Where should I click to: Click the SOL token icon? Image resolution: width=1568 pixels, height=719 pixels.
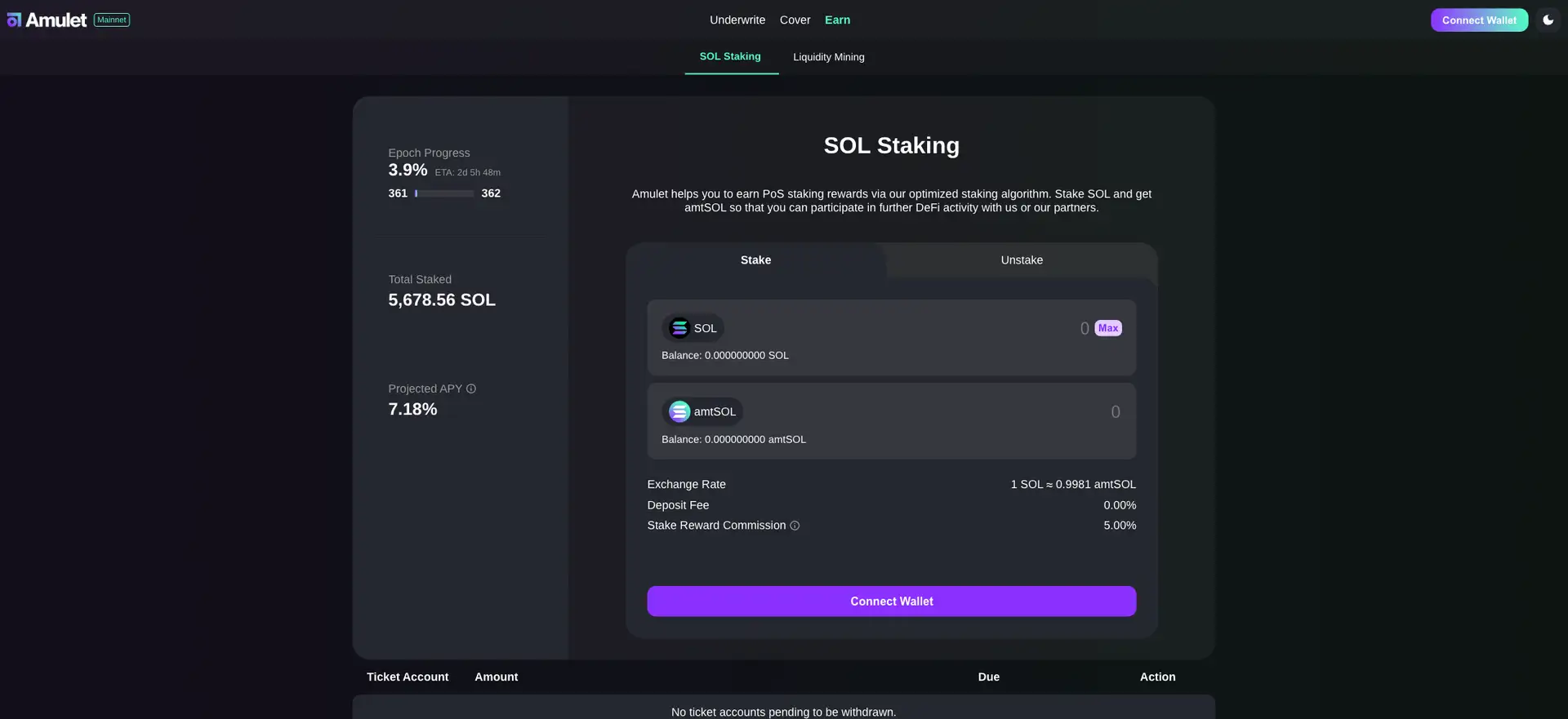pos(679,328)
